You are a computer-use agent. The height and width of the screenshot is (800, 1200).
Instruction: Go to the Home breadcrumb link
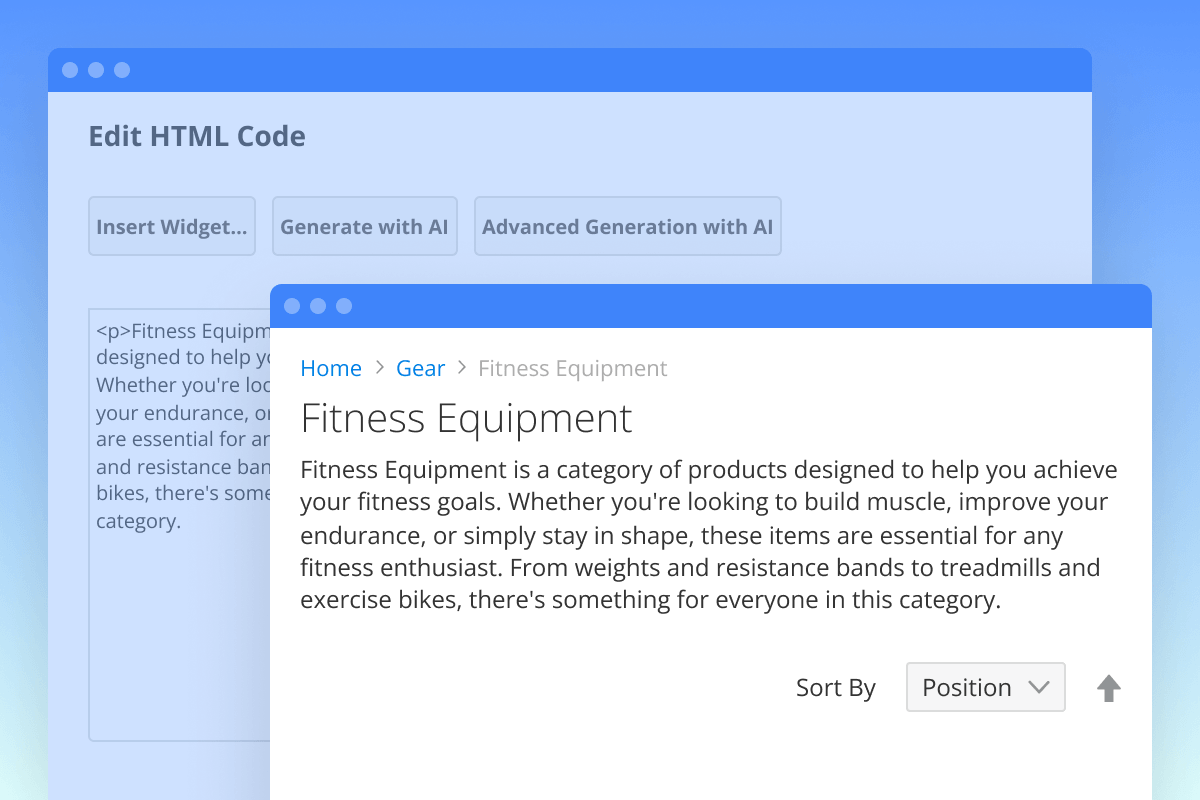click(x=331, y=368)
